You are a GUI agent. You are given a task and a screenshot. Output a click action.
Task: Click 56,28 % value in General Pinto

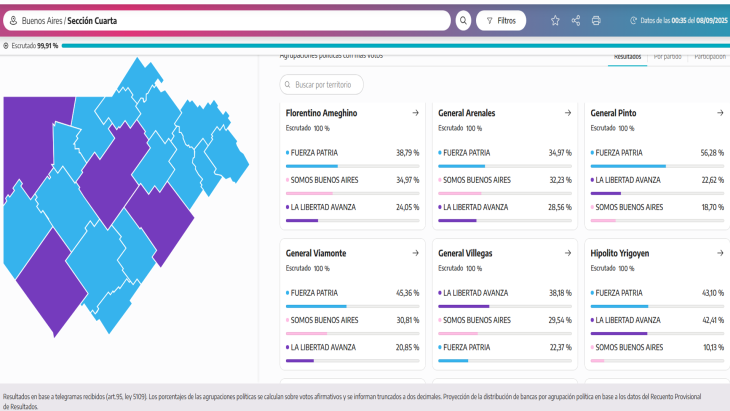point(712,153)
